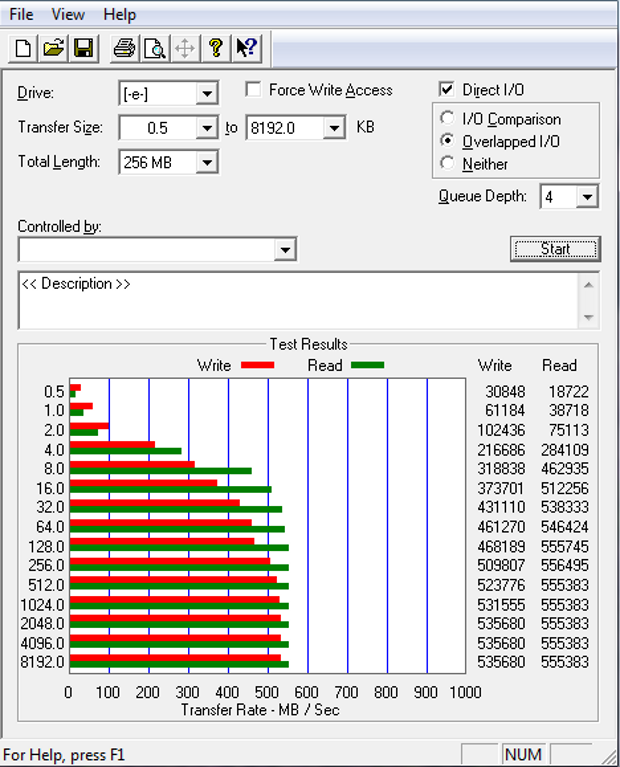Click the yellow question mark About icon
The height and width of the screenshot is (767, 620).
coord(215,48)
